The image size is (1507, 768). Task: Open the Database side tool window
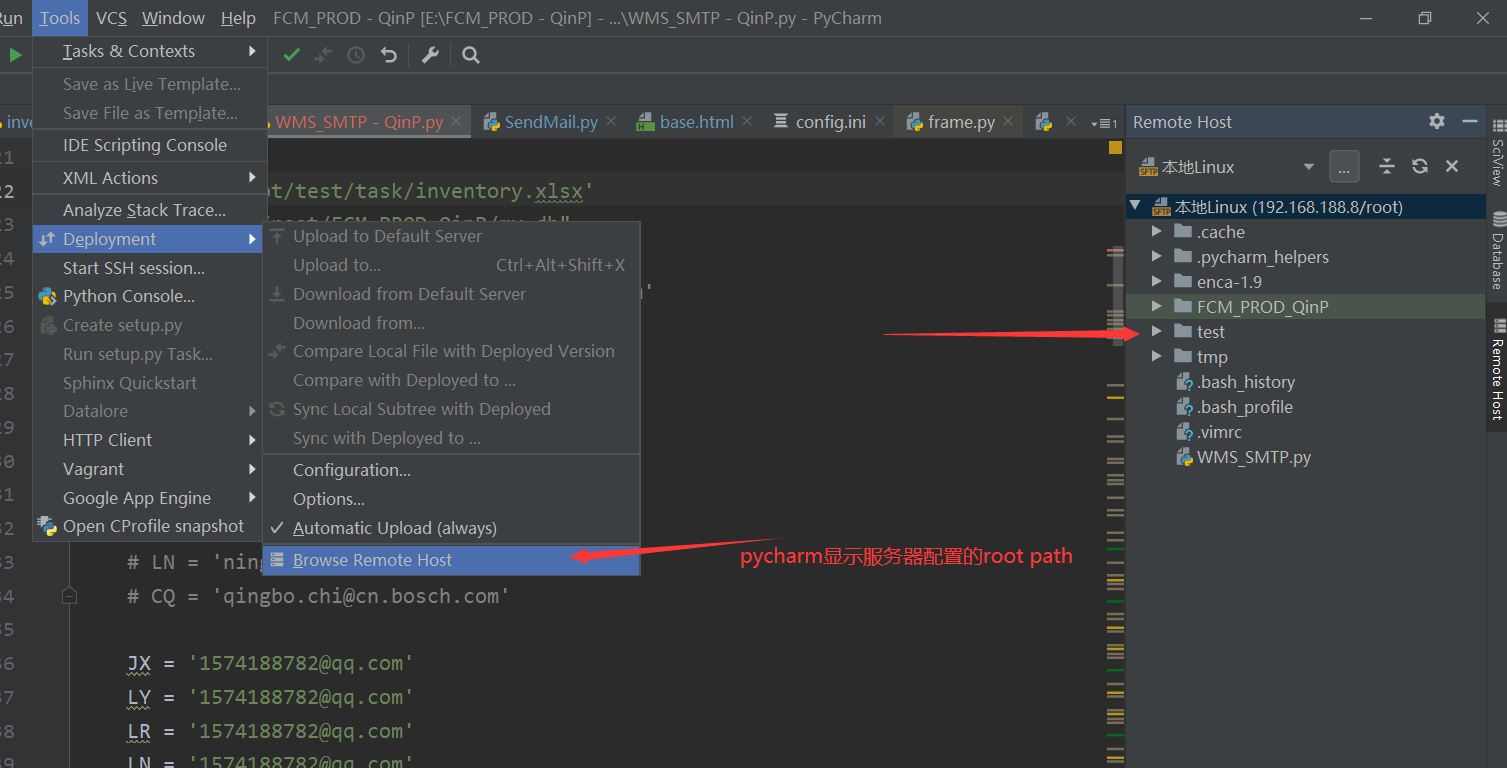pos(1497,249)
